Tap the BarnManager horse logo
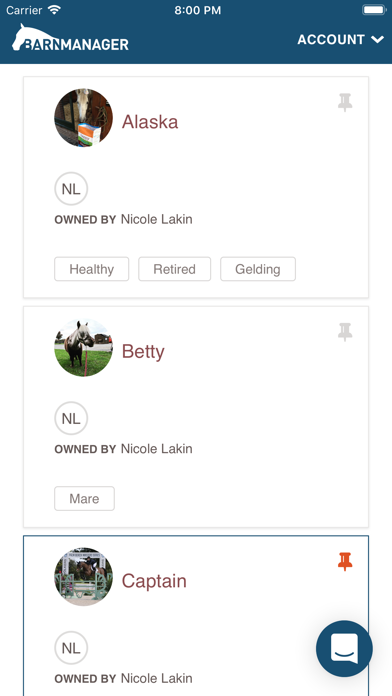The image size is (392, 696). coord(71,37)
